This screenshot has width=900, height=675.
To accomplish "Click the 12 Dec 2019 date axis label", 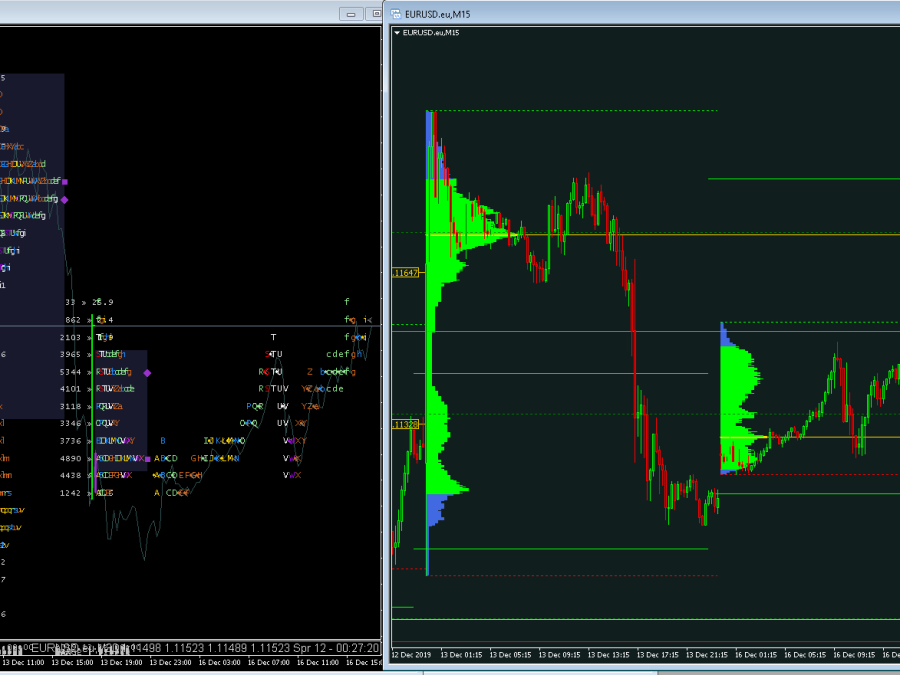I will point(410,655).
